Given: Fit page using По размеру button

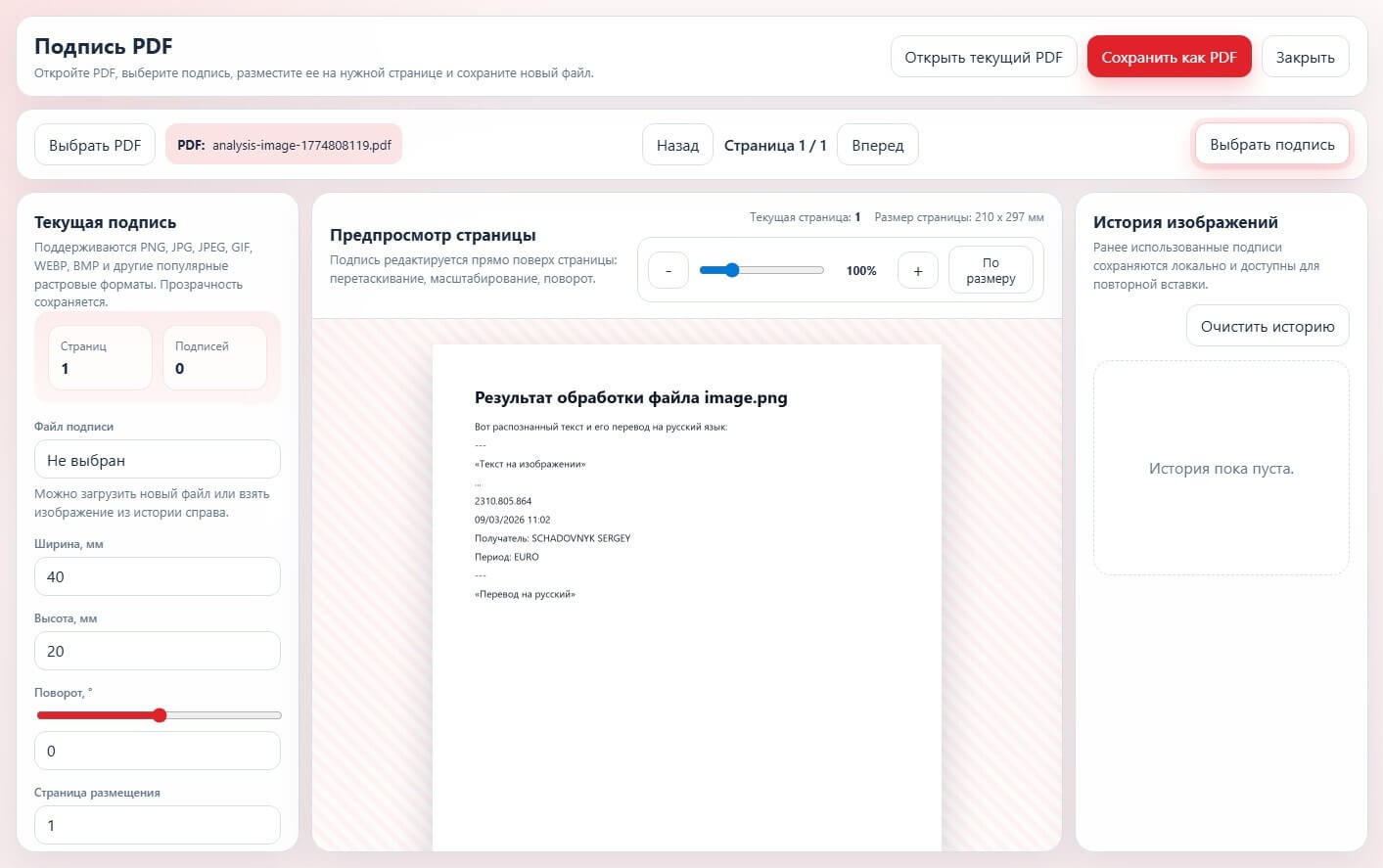Looking at the screenshot, I should click(991, 270).
